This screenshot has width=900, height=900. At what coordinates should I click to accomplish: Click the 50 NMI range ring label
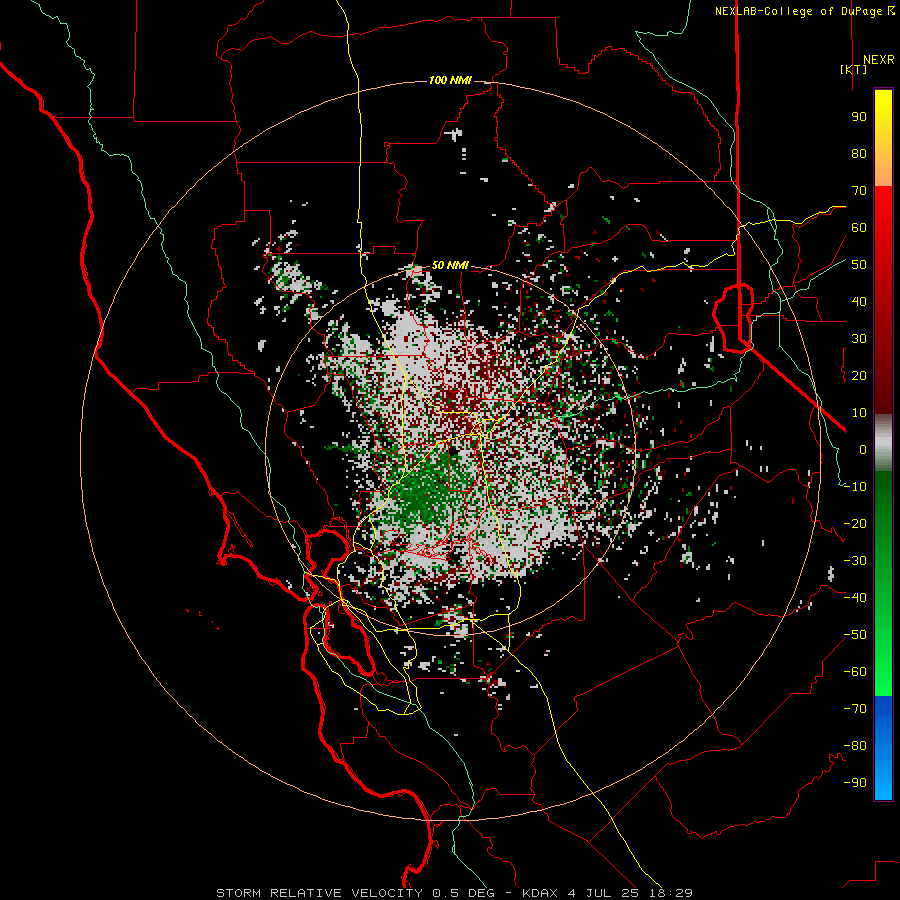click(450, 265)
